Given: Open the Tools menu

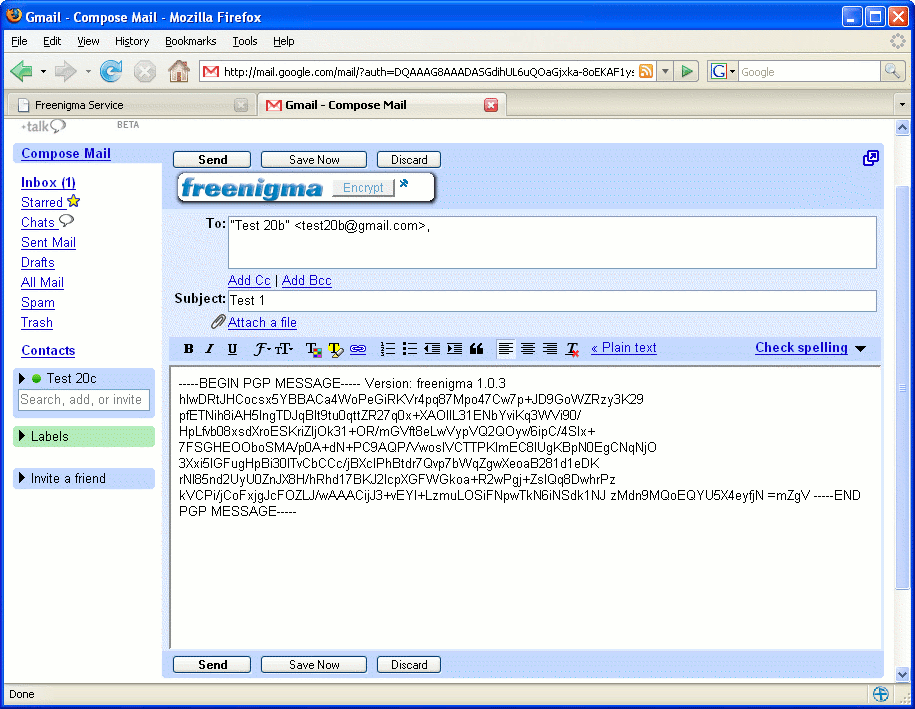Looking at the screenshot, I should (x=245, y=41).
